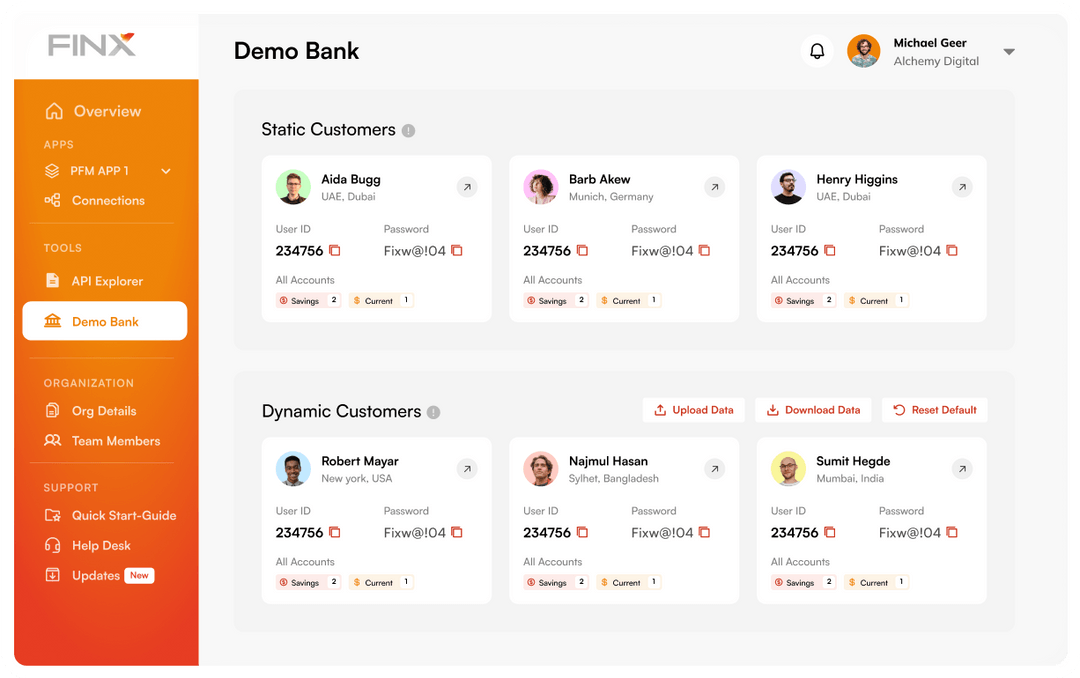Copy Barb Akew's password
This screenshot has width=1080, height=678.
[x=704, y=251]
